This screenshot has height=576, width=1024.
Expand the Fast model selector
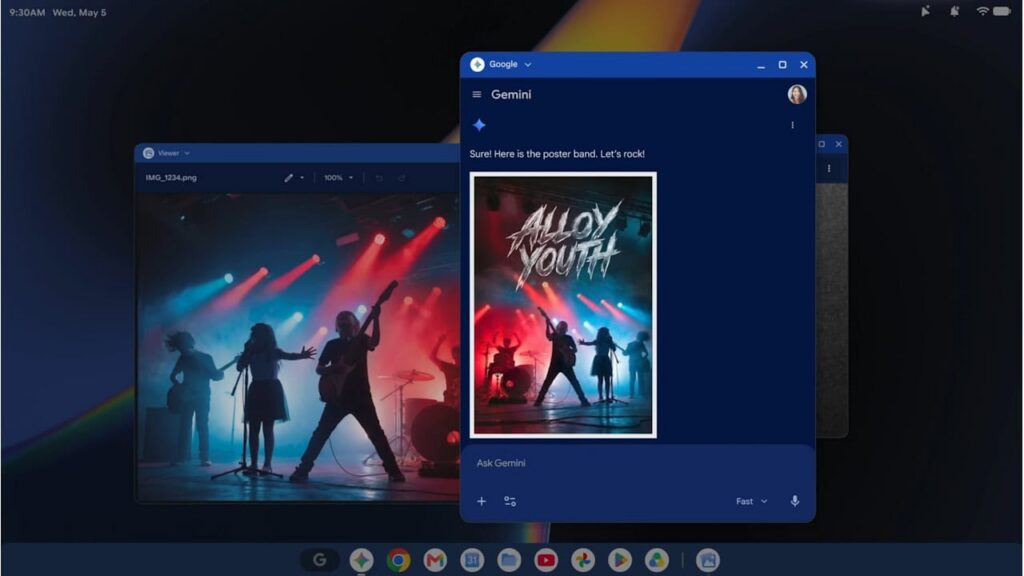pos(752,502)
